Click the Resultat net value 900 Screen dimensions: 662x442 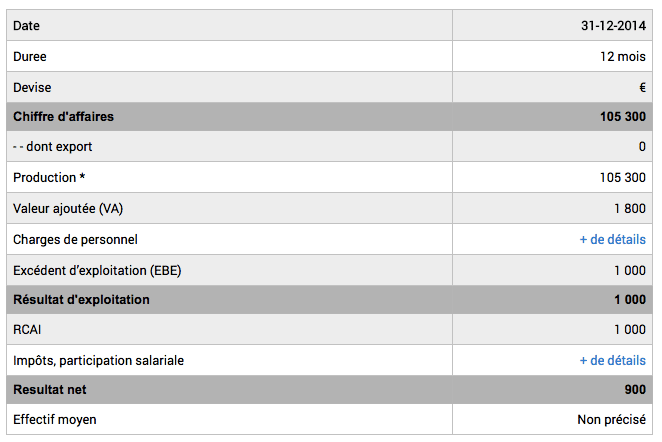[x=635, y=390]
